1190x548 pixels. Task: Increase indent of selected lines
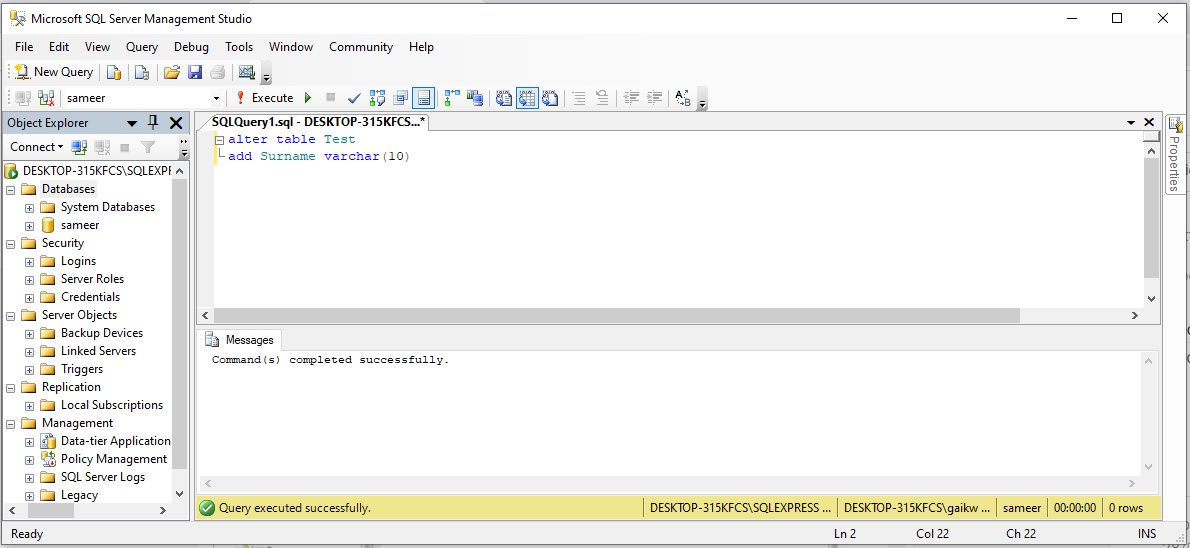[x=654, y=98]
